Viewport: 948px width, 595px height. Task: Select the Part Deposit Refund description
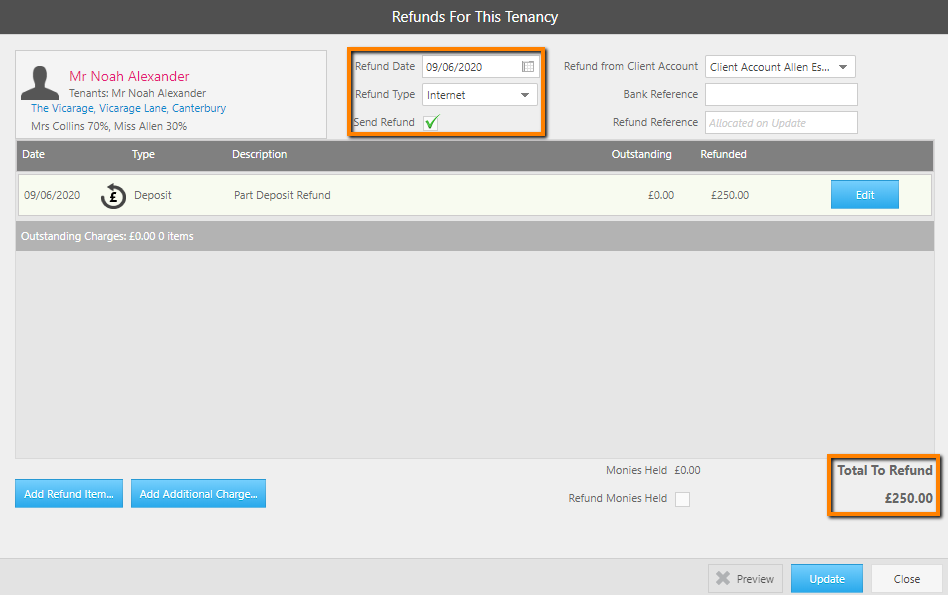(282, 195)
